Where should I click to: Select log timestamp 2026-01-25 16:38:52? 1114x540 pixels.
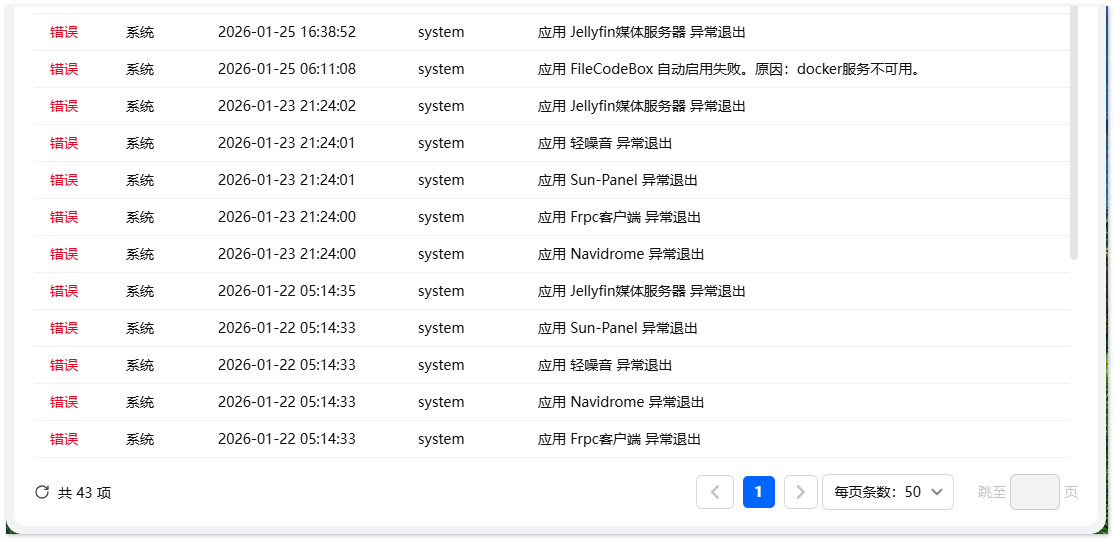pyautogui.click(x=286, y=32)
